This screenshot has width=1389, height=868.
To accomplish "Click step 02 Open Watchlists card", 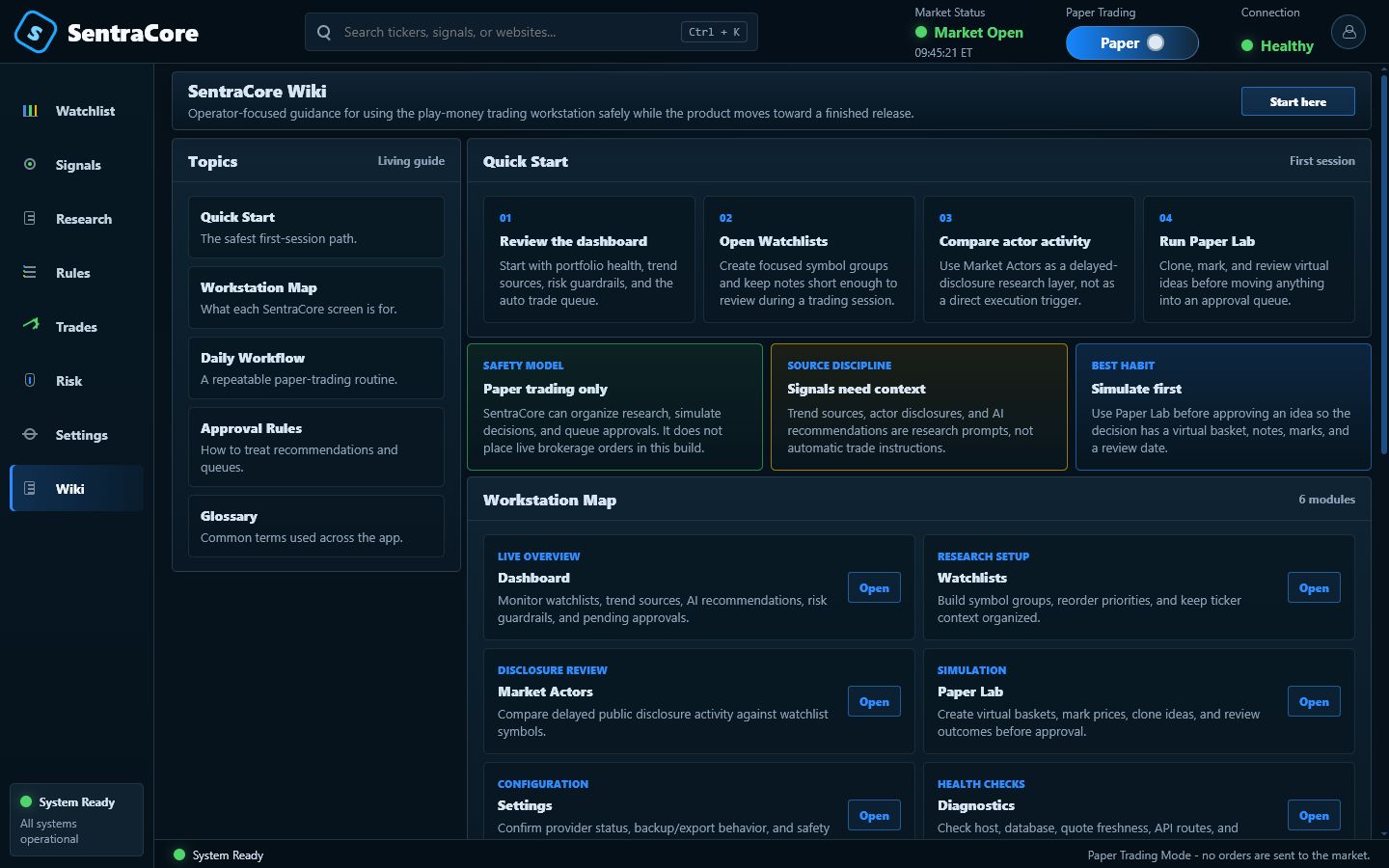I will [x=809, y=259].
